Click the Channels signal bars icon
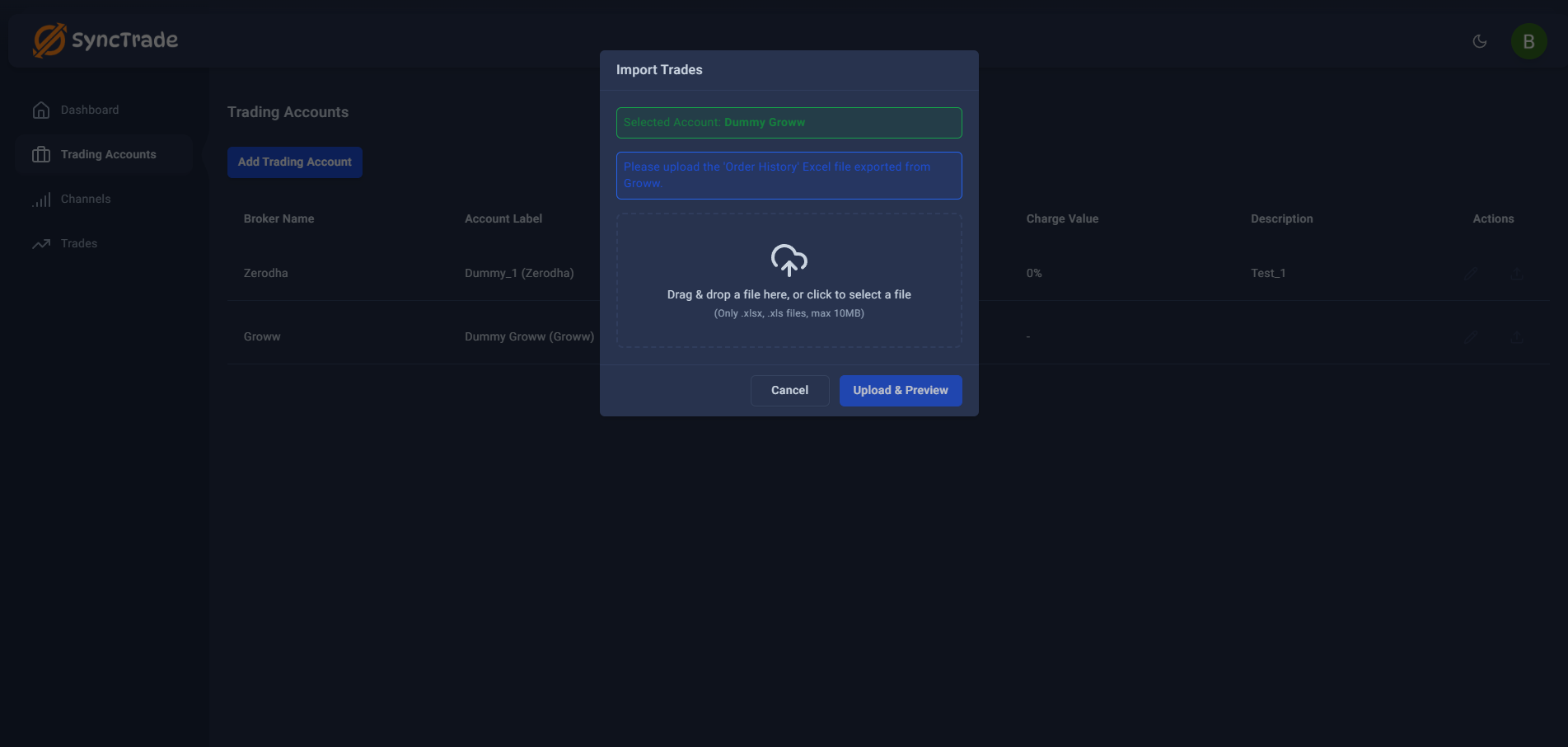 (x=41, y=200)
